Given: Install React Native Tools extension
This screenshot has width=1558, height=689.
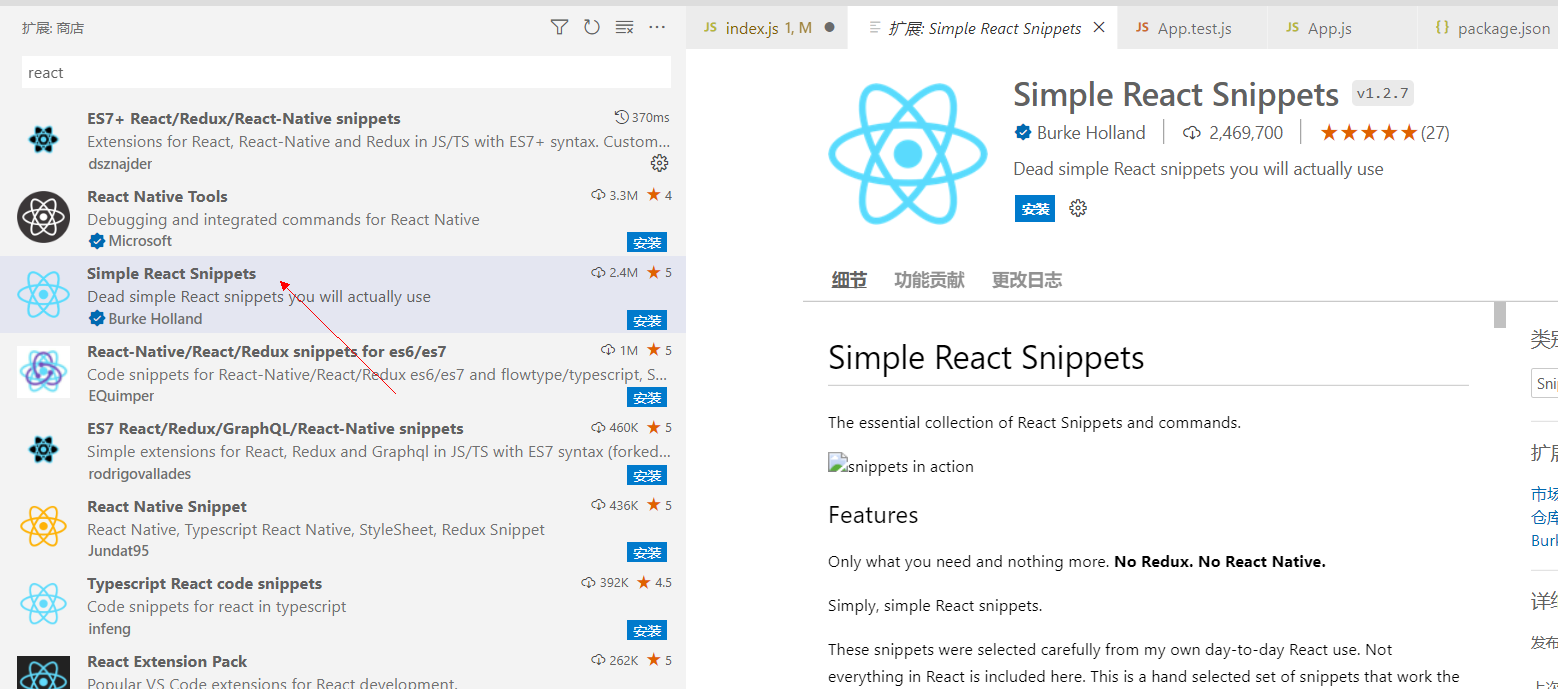Looking at the screenshot, I should (647, 242).
